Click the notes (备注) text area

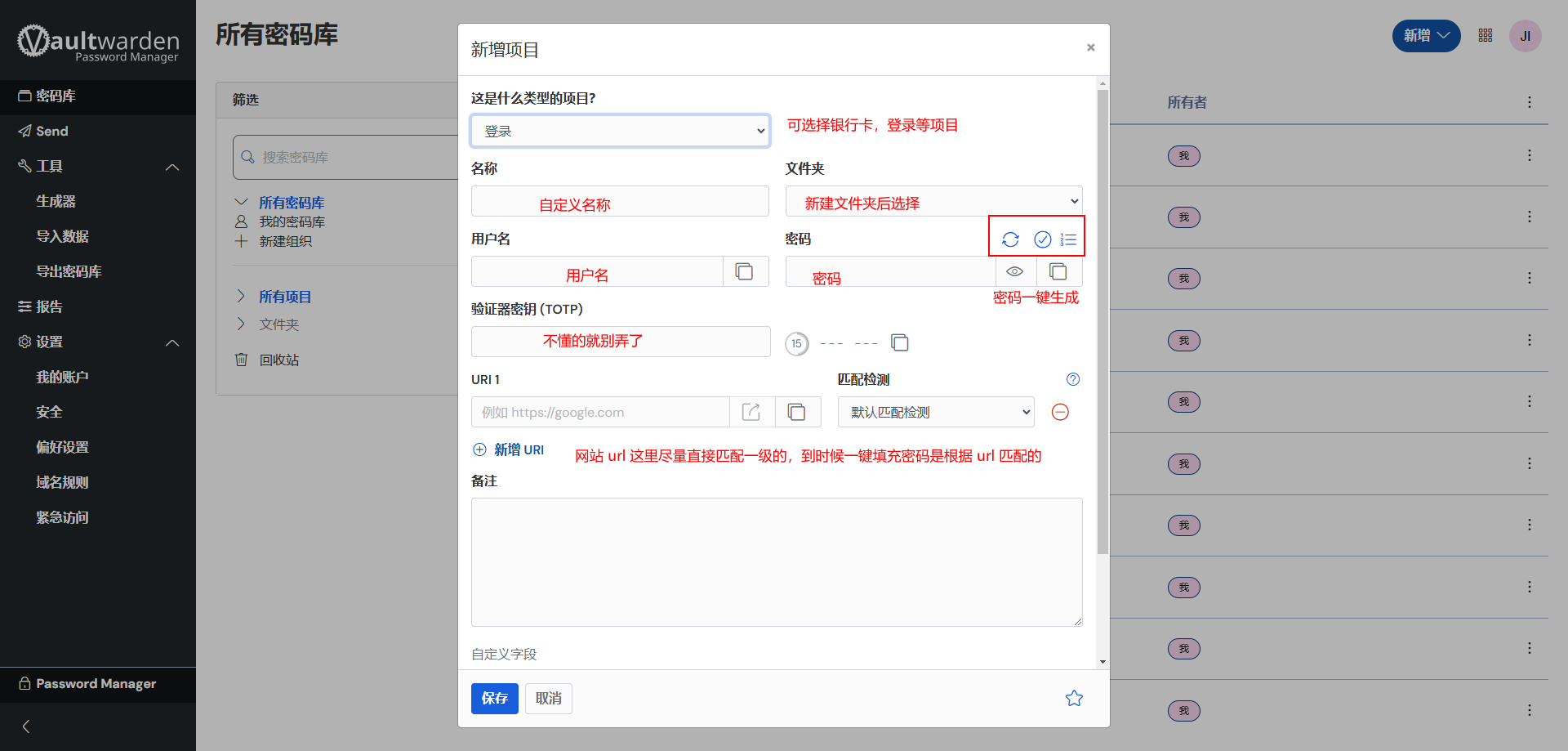click(x=777, y=562)
